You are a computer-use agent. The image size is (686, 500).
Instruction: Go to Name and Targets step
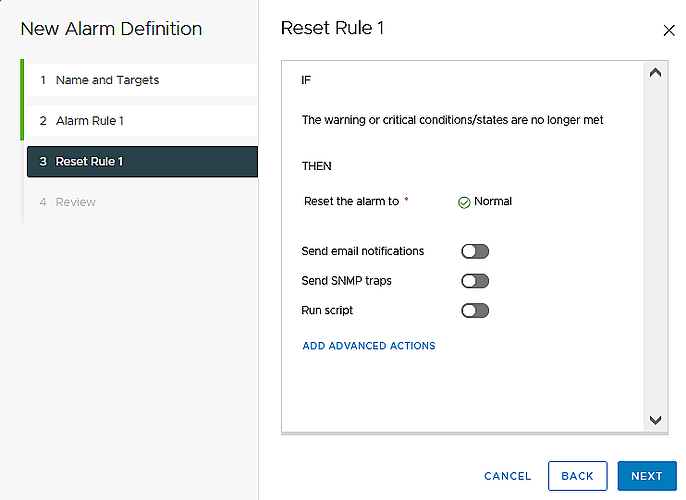click(x=107, y=80)
